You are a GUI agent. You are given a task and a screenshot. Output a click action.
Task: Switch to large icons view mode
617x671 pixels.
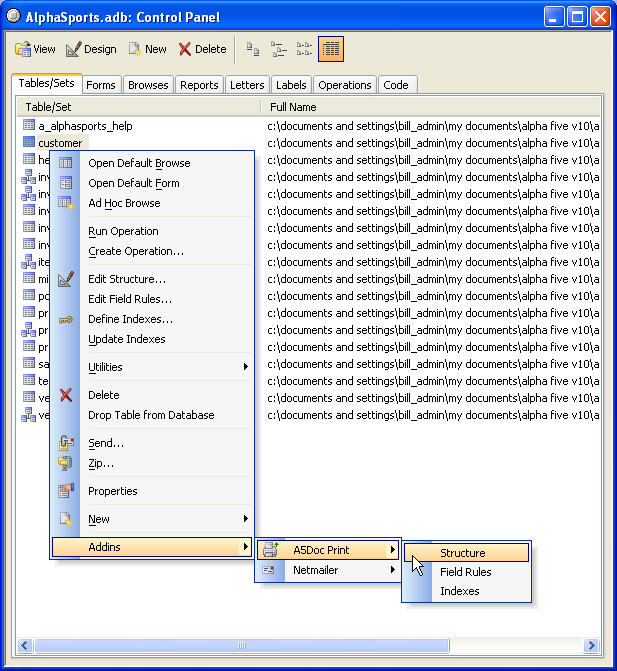253,49
